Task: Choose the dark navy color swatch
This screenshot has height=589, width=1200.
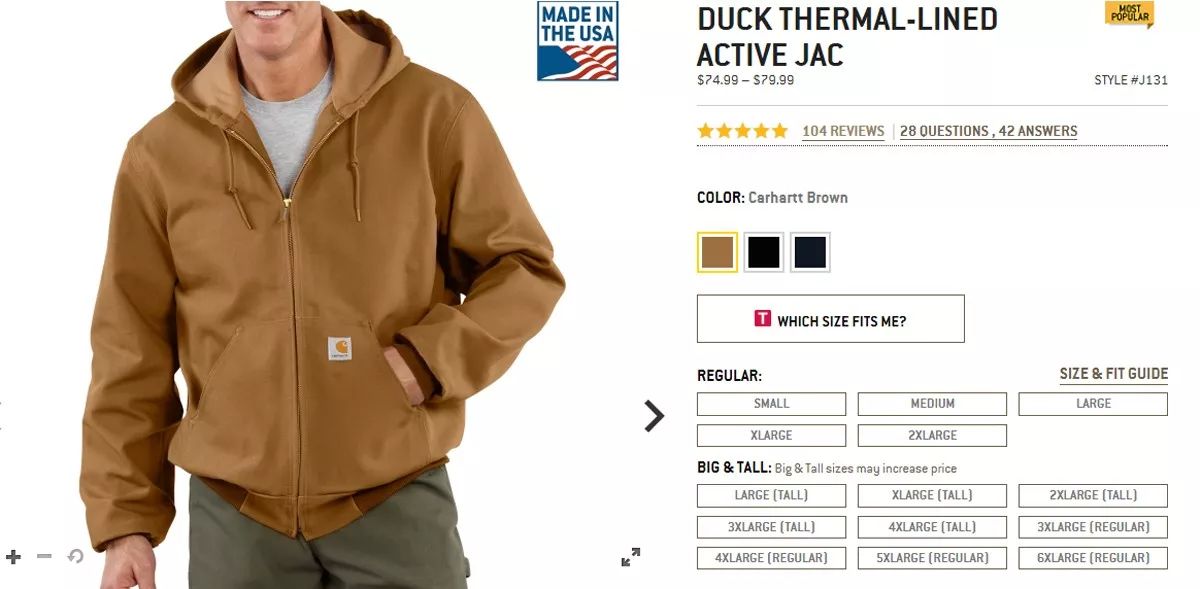Action: coord(810,252)
